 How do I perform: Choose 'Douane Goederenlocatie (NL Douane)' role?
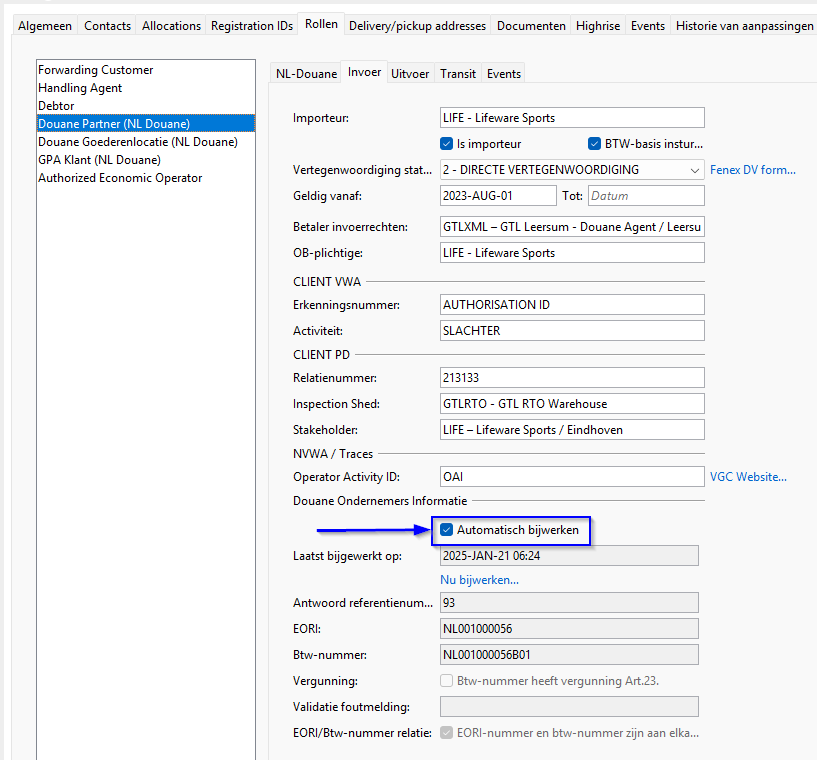[138, 142]
